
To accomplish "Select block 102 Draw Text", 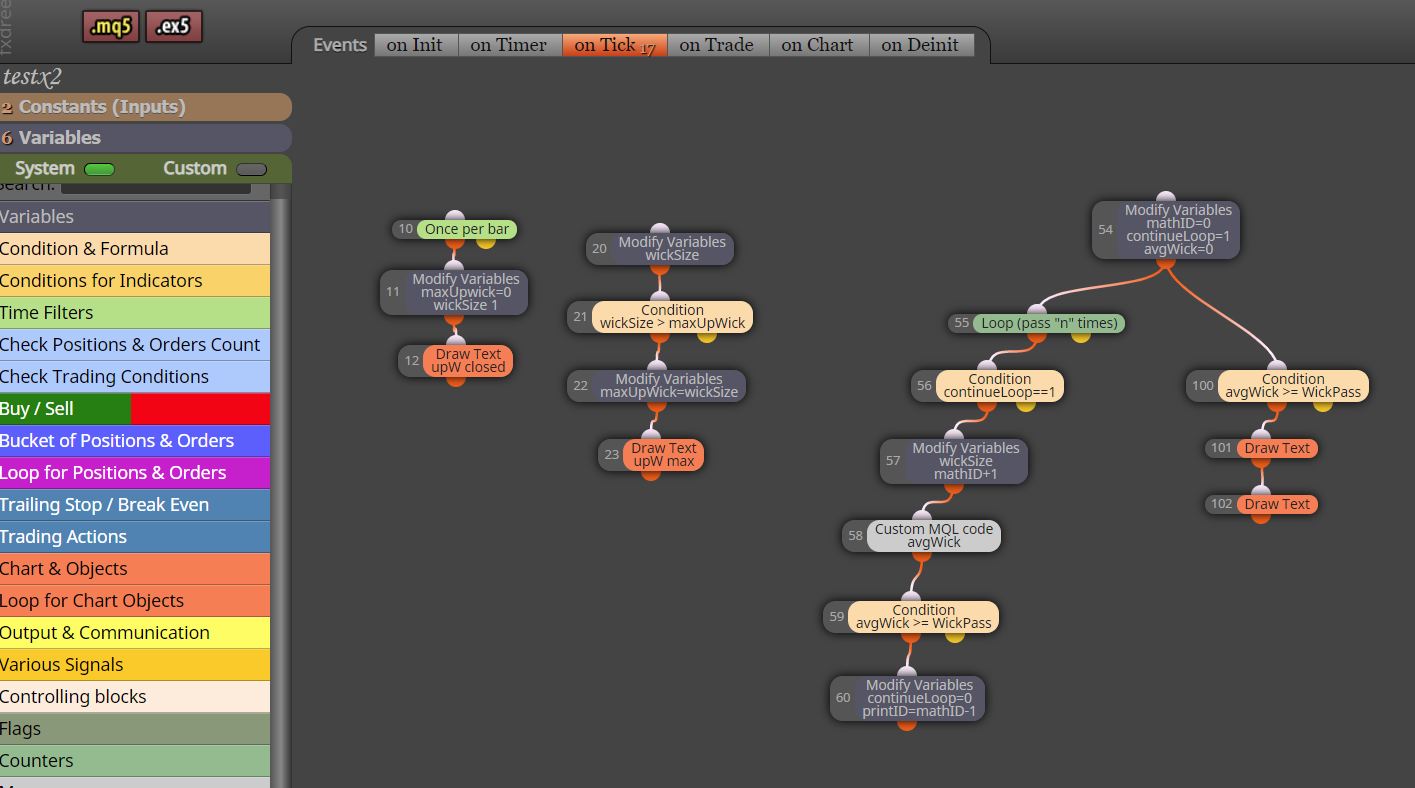I will (1262, 505).
